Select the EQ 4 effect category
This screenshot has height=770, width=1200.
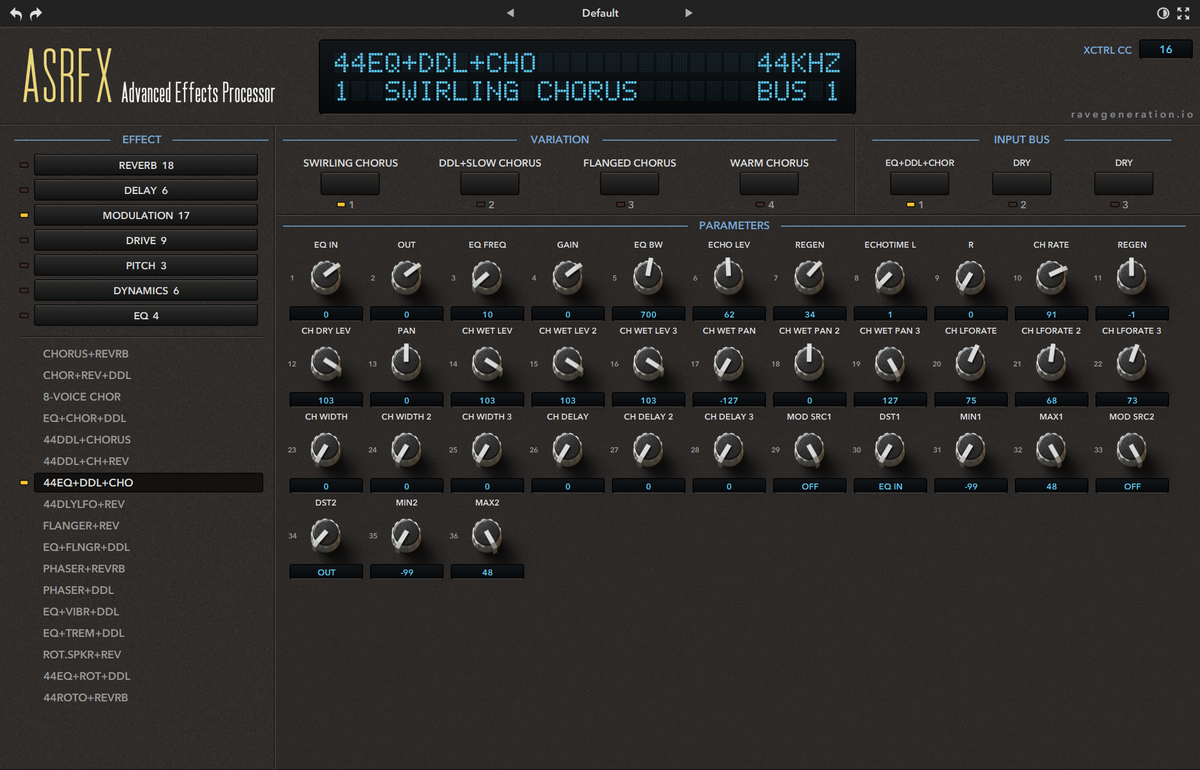coord(146,315)
